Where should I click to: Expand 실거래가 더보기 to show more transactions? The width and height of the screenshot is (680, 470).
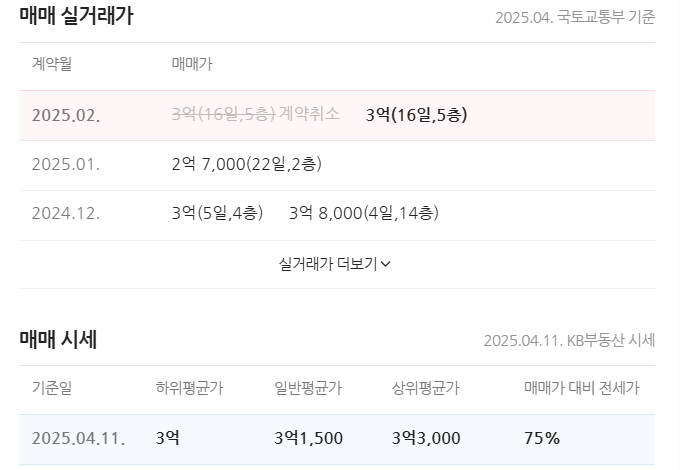click(x=335, y=264)
